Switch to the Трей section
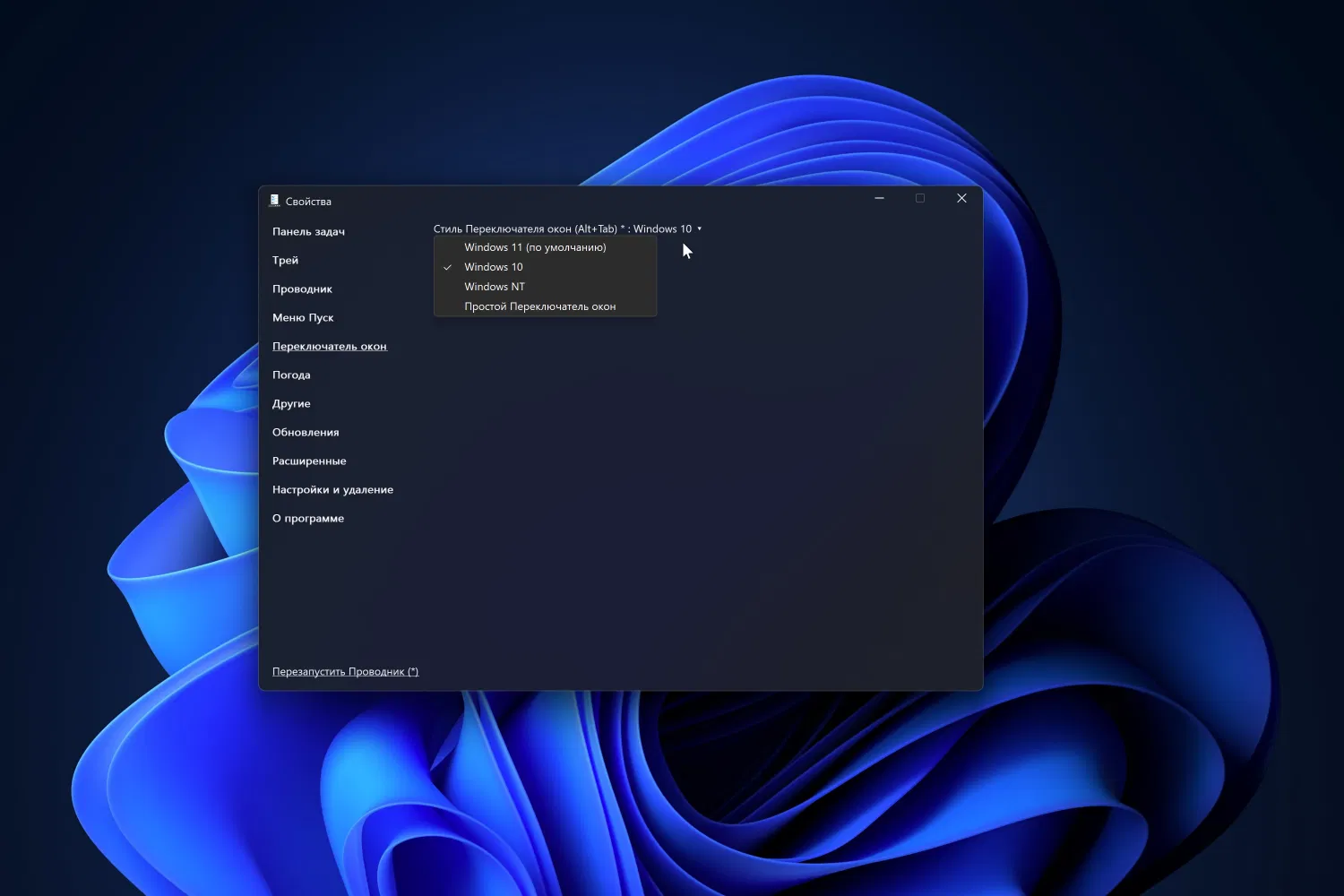 (285, 260)
